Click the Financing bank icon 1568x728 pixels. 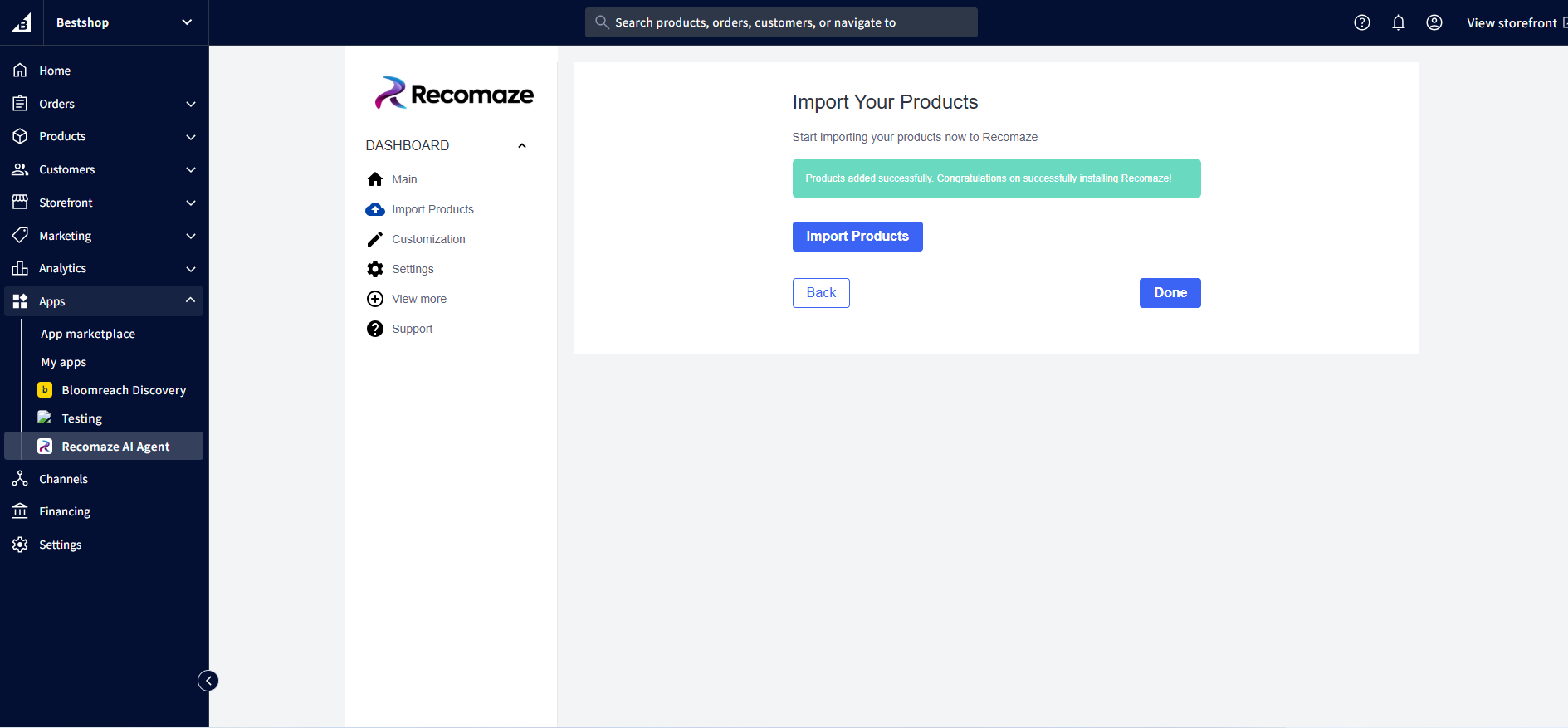[x=20, y=511]
